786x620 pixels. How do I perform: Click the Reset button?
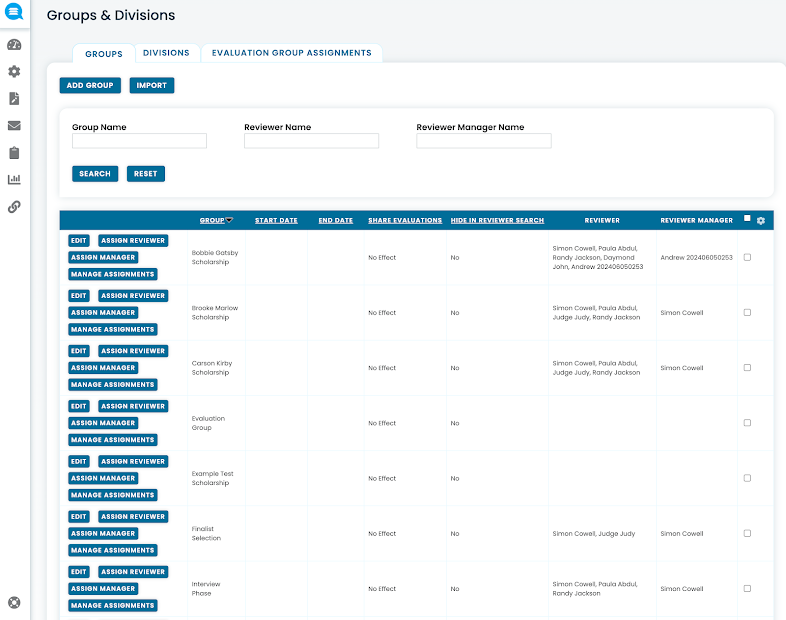(145, 173)
